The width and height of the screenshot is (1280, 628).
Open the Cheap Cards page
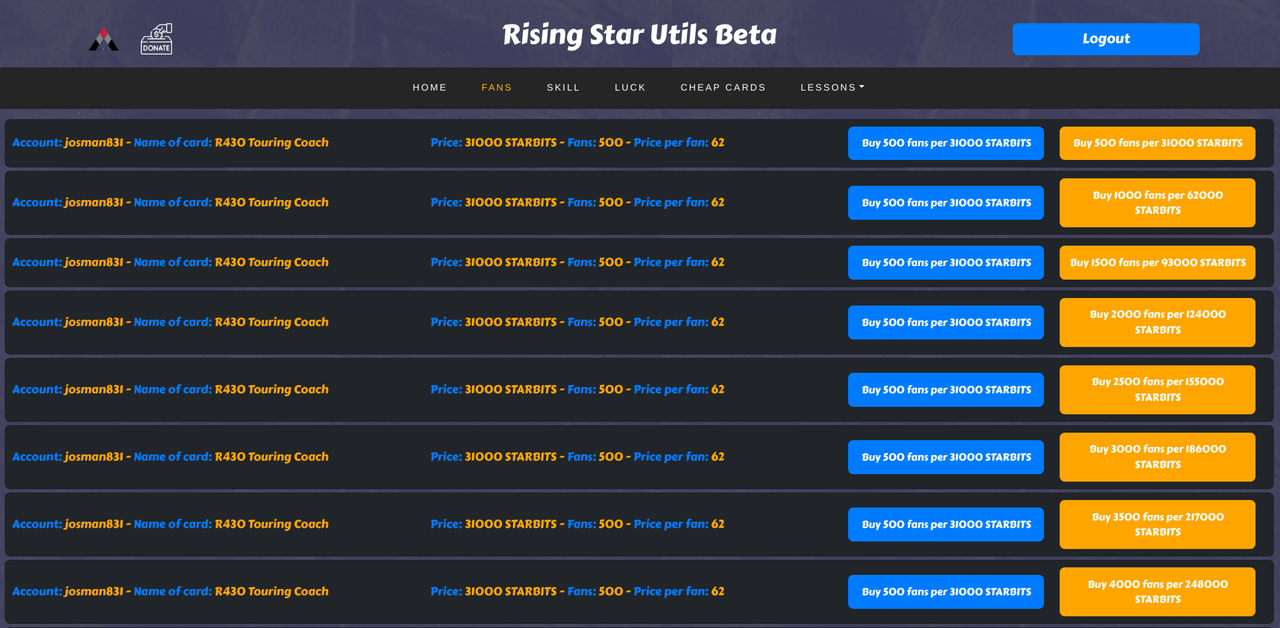point(723,87)
